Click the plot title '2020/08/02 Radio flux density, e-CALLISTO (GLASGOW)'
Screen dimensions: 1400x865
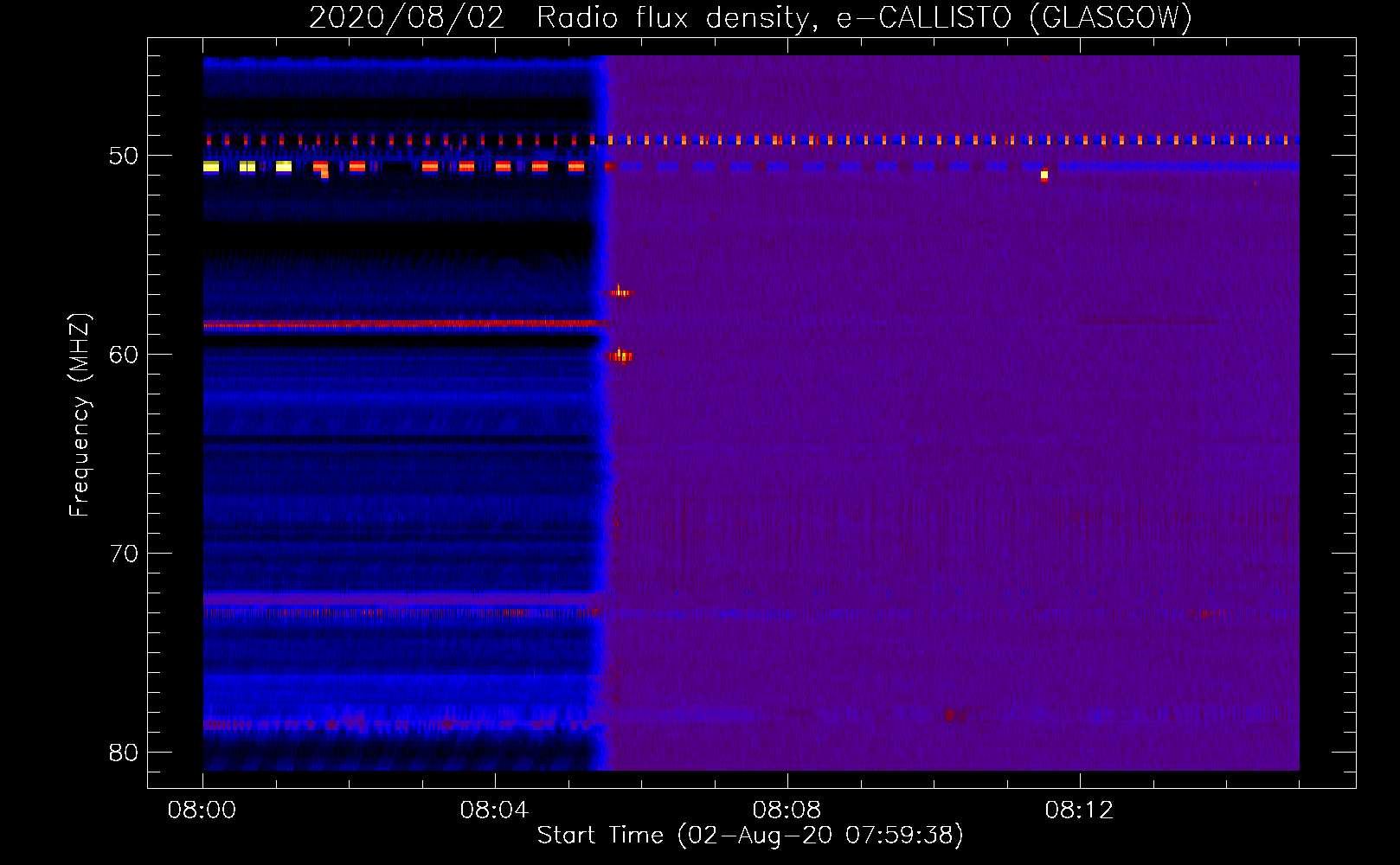(750, 17)
